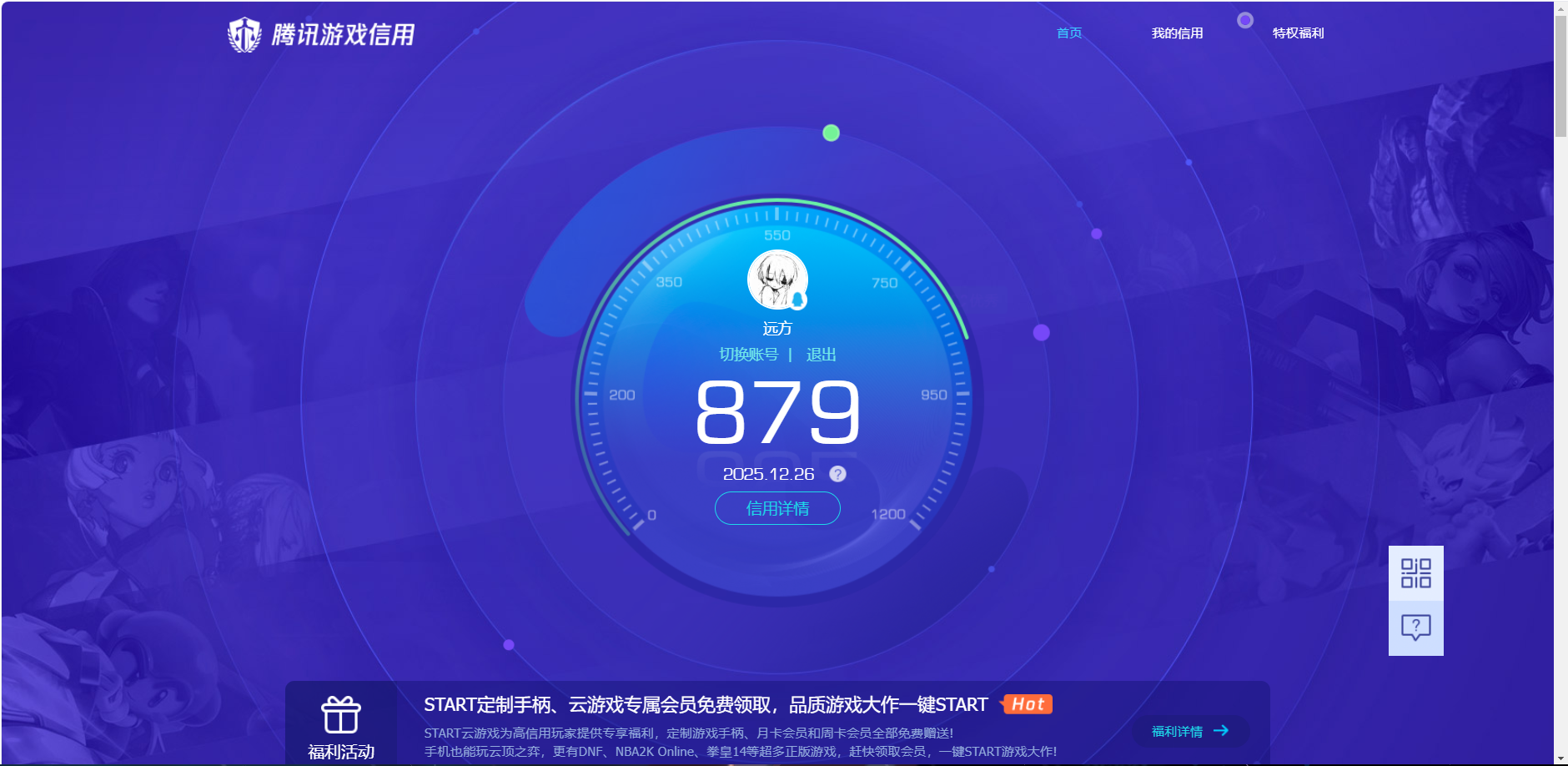Open the help tooltip next to the date 2025.12.26
This screenshot has width=1568, height=766.
pyautogui.click(x=837, y=474)
